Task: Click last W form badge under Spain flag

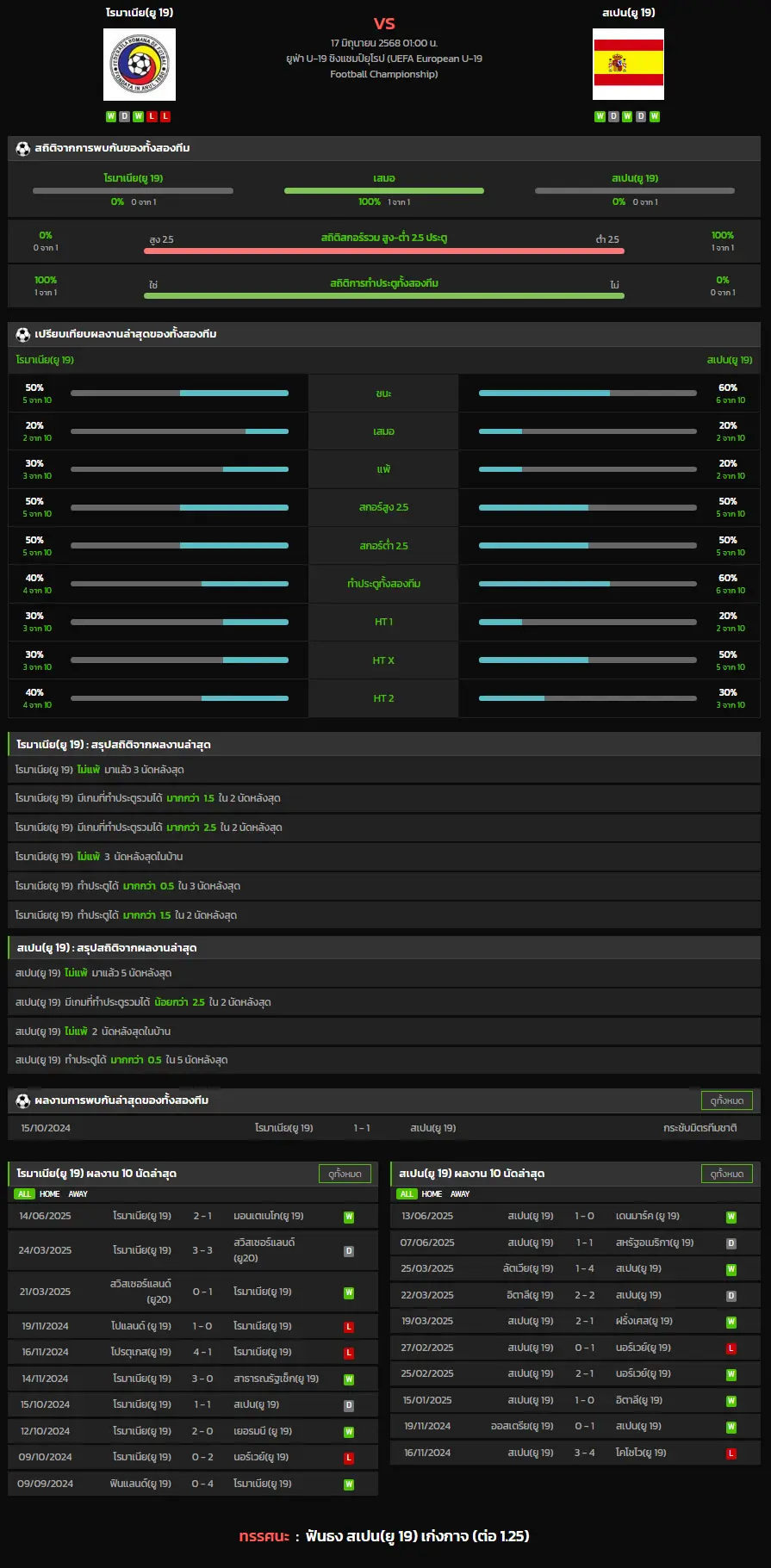Action: tap(655, 116)
